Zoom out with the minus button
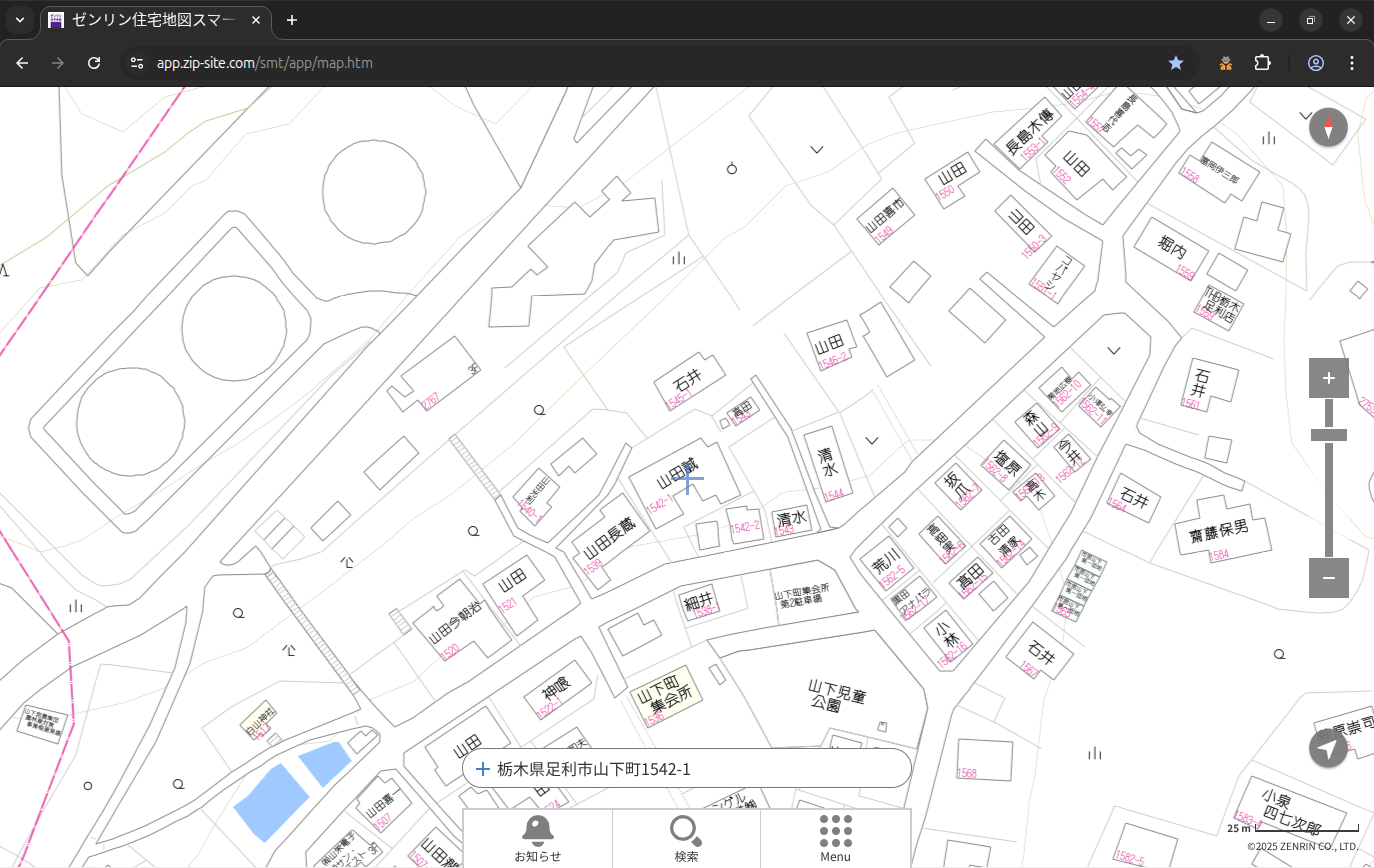The width and height of the screenshot is (1374, 868). (1328, 578)
